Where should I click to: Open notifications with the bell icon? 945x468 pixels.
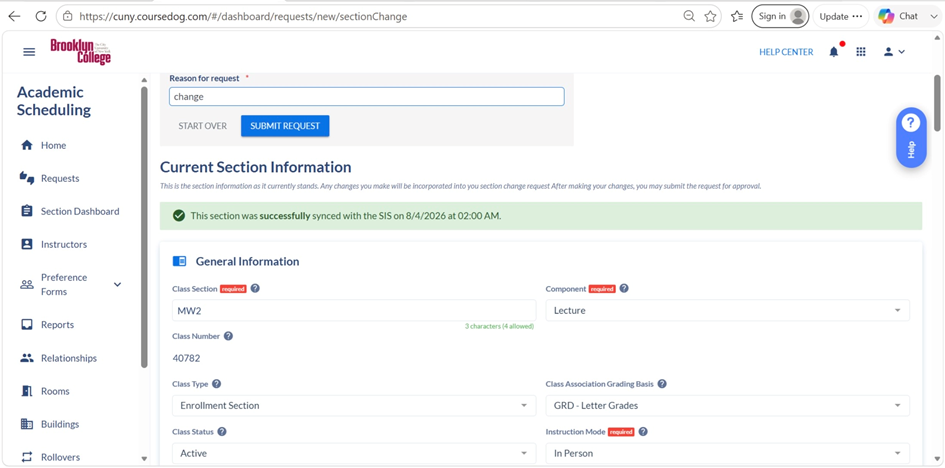coord(834,52)
